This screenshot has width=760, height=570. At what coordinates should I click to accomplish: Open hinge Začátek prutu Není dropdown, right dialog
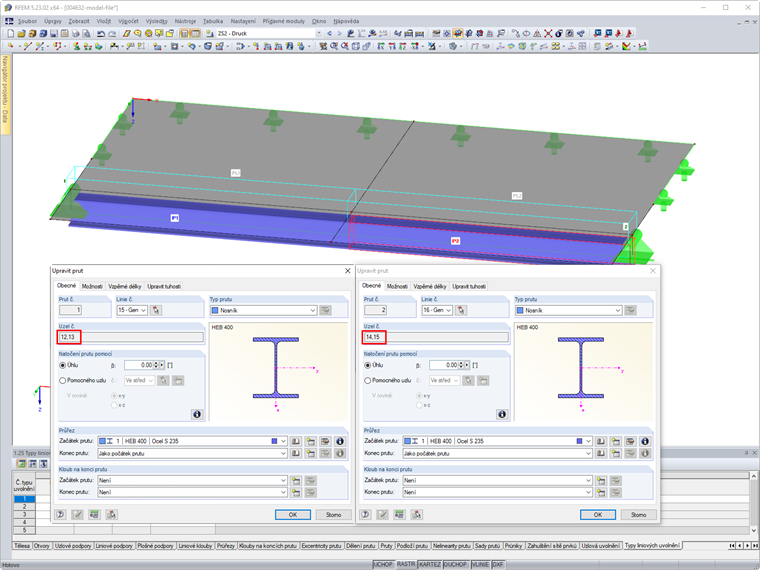coord(588,480)
